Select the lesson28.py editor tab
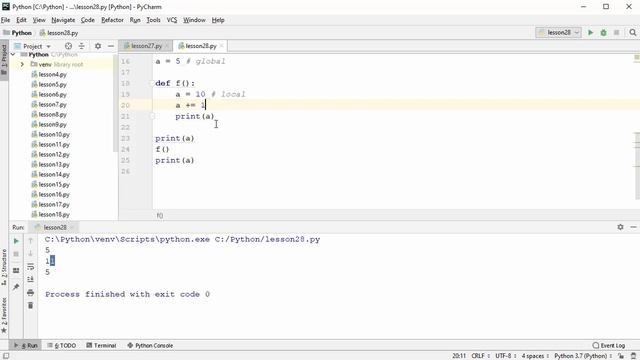This screenshot has width=640, height=360. click(200, 46)
